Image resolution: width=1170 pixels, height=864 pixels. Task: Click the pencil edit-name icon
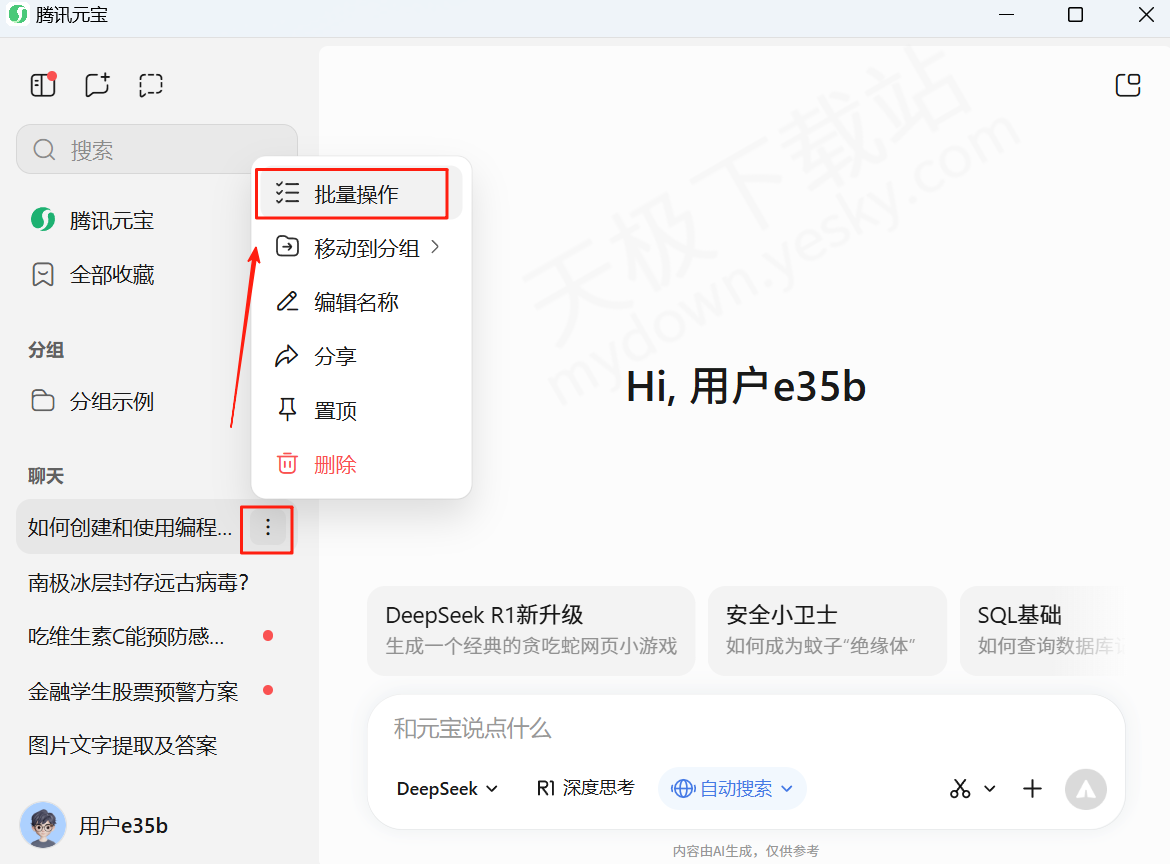click(287, 301)
